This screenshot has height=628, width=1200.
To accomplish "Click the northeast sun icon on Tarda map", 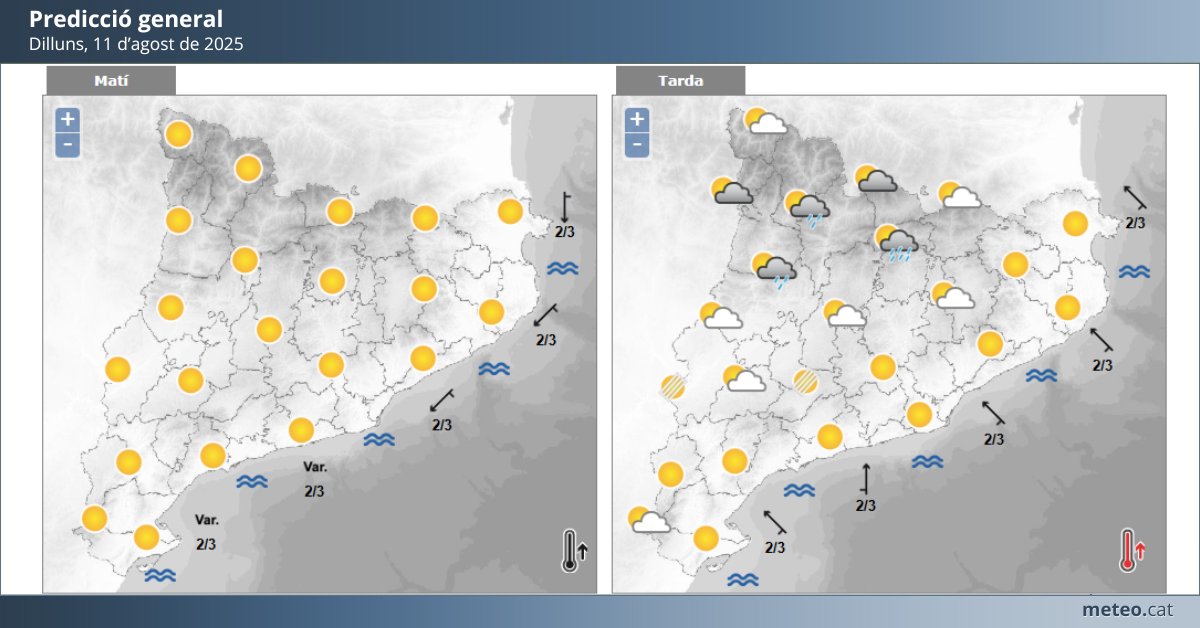I will [1076, 223].
